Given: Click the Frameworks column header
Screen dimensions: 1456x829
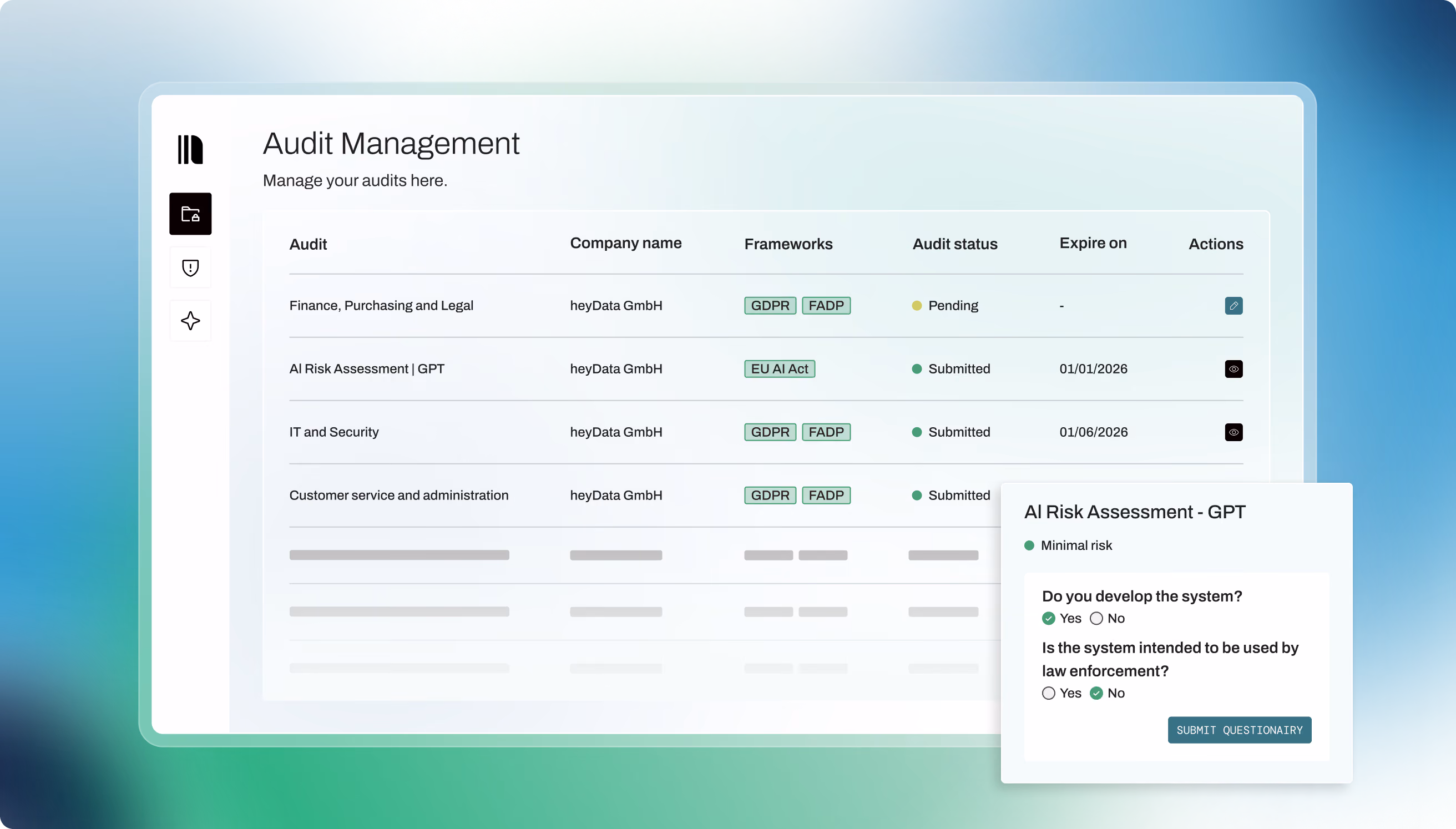Looking at the screenshot, I should point(788,244).
